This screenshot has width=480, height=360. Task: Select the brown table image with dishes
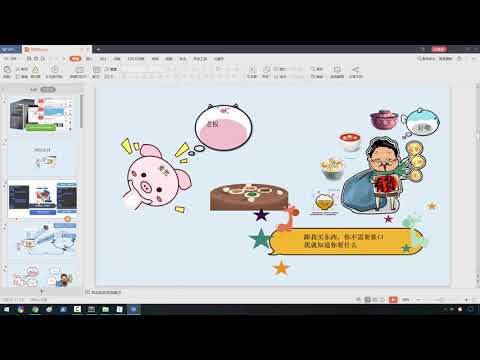(x=249, y=197)
